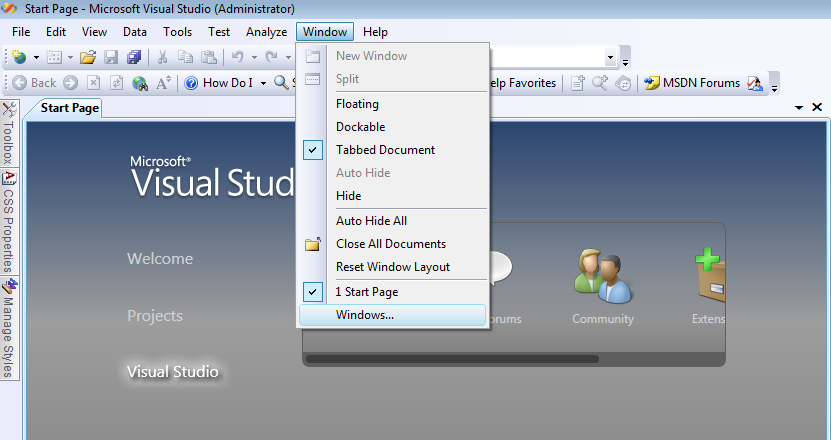Click the How Do I button

[x=219, y=83]
